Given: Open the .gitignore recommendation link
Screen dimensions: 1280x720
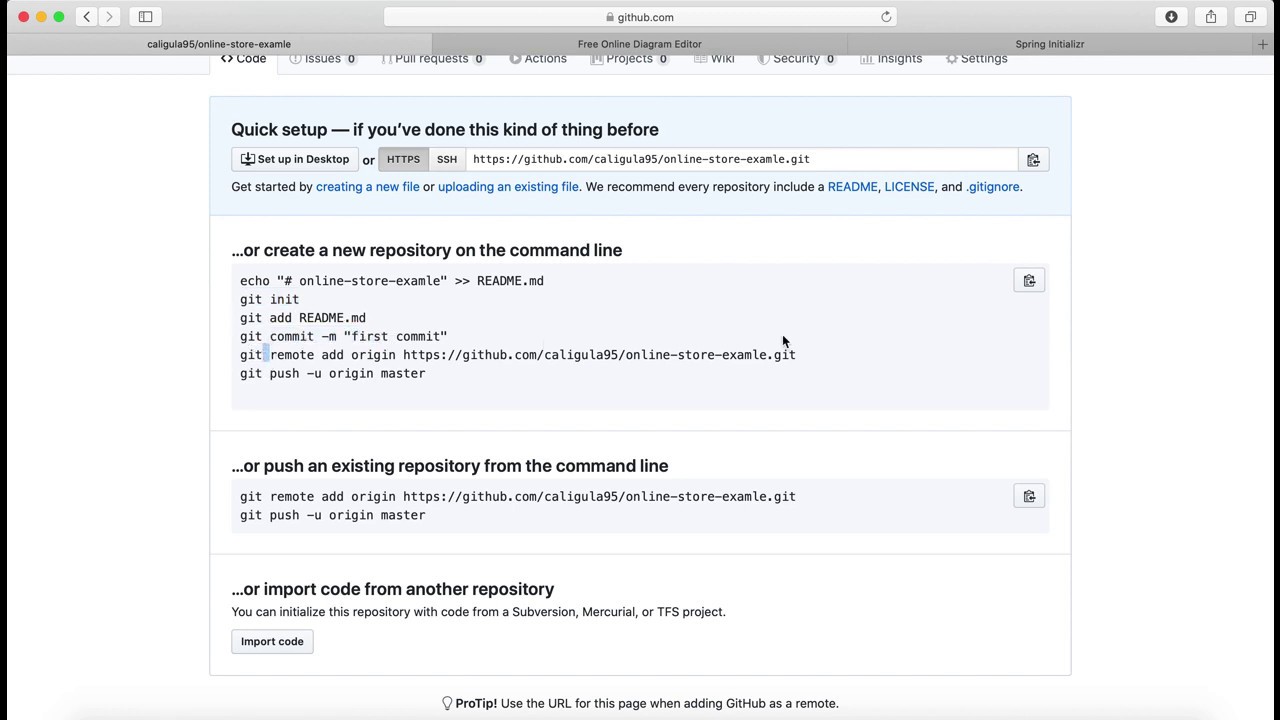Looking at the screenshot, I should (x=993, y=187).
